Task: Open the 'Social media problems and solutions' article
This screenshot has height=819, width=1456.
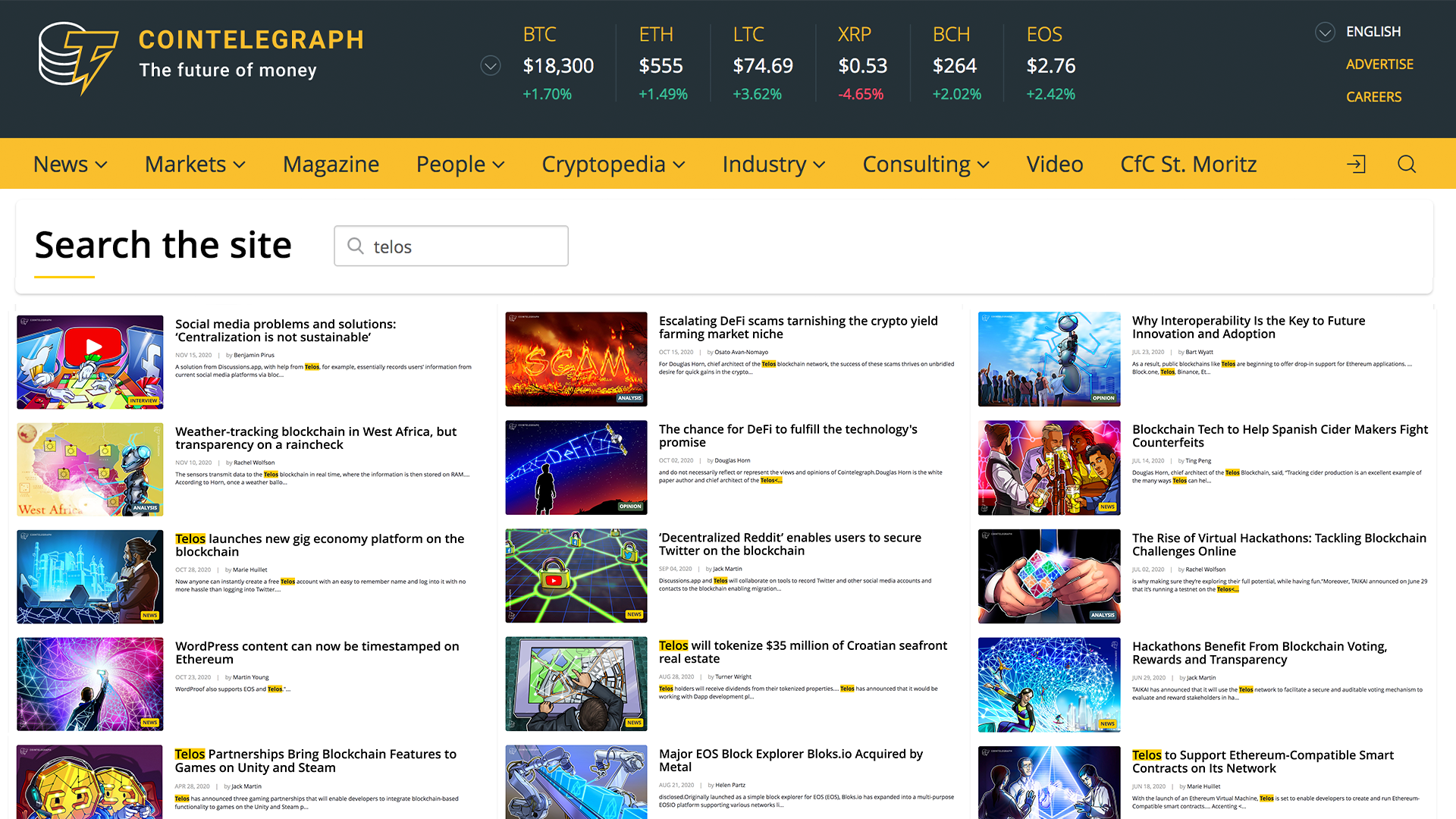Action: [285, 331]
